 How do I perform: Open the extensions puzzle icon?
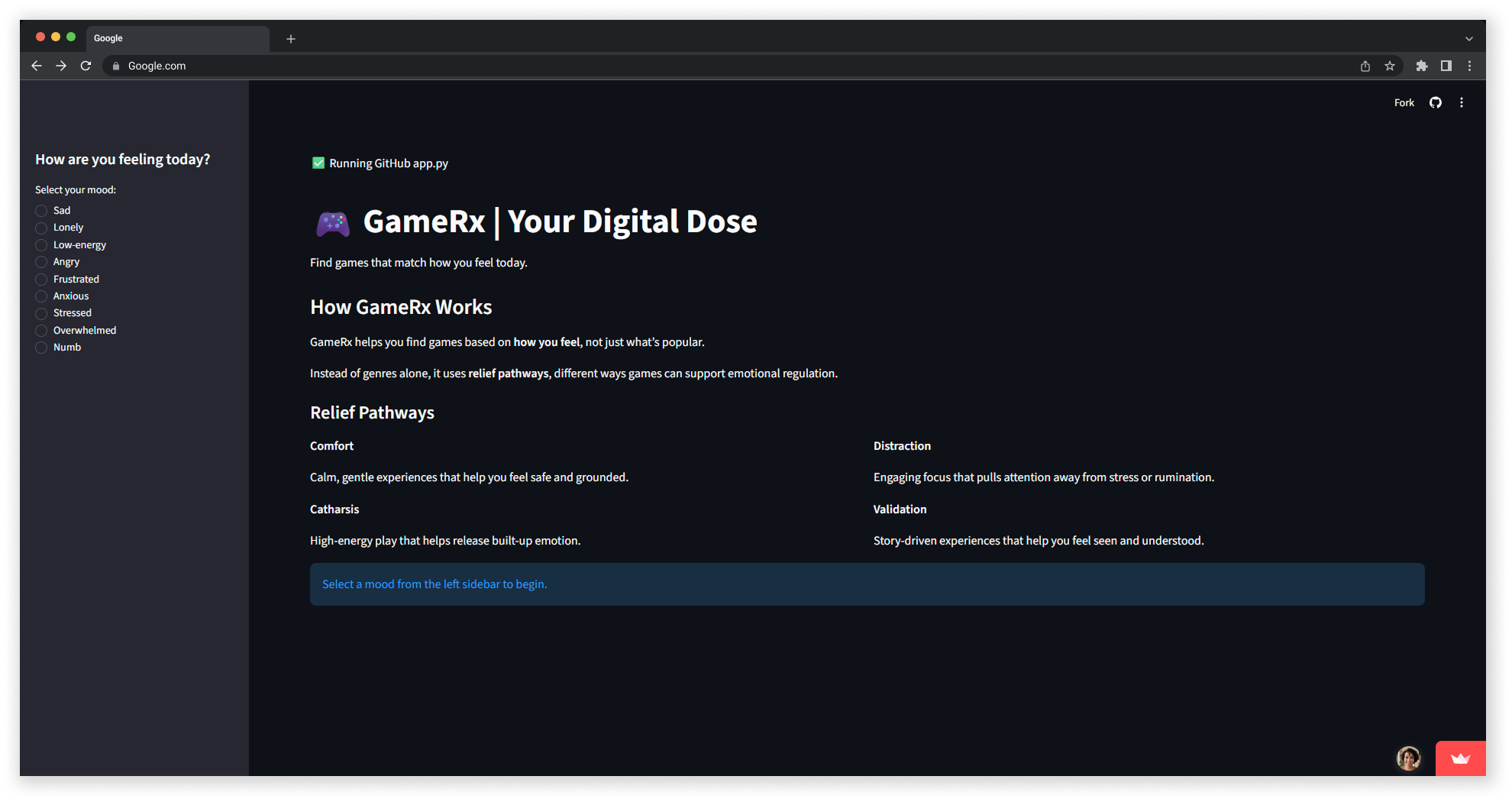click(1422, 66)
